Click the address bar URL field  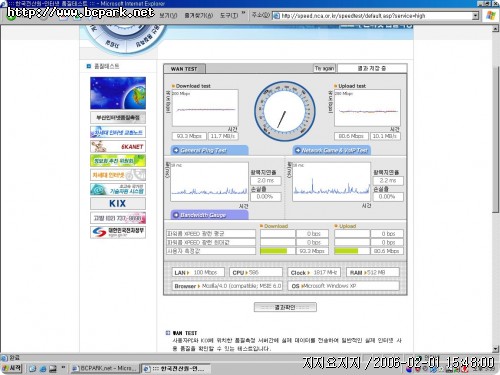pos(376,16)
